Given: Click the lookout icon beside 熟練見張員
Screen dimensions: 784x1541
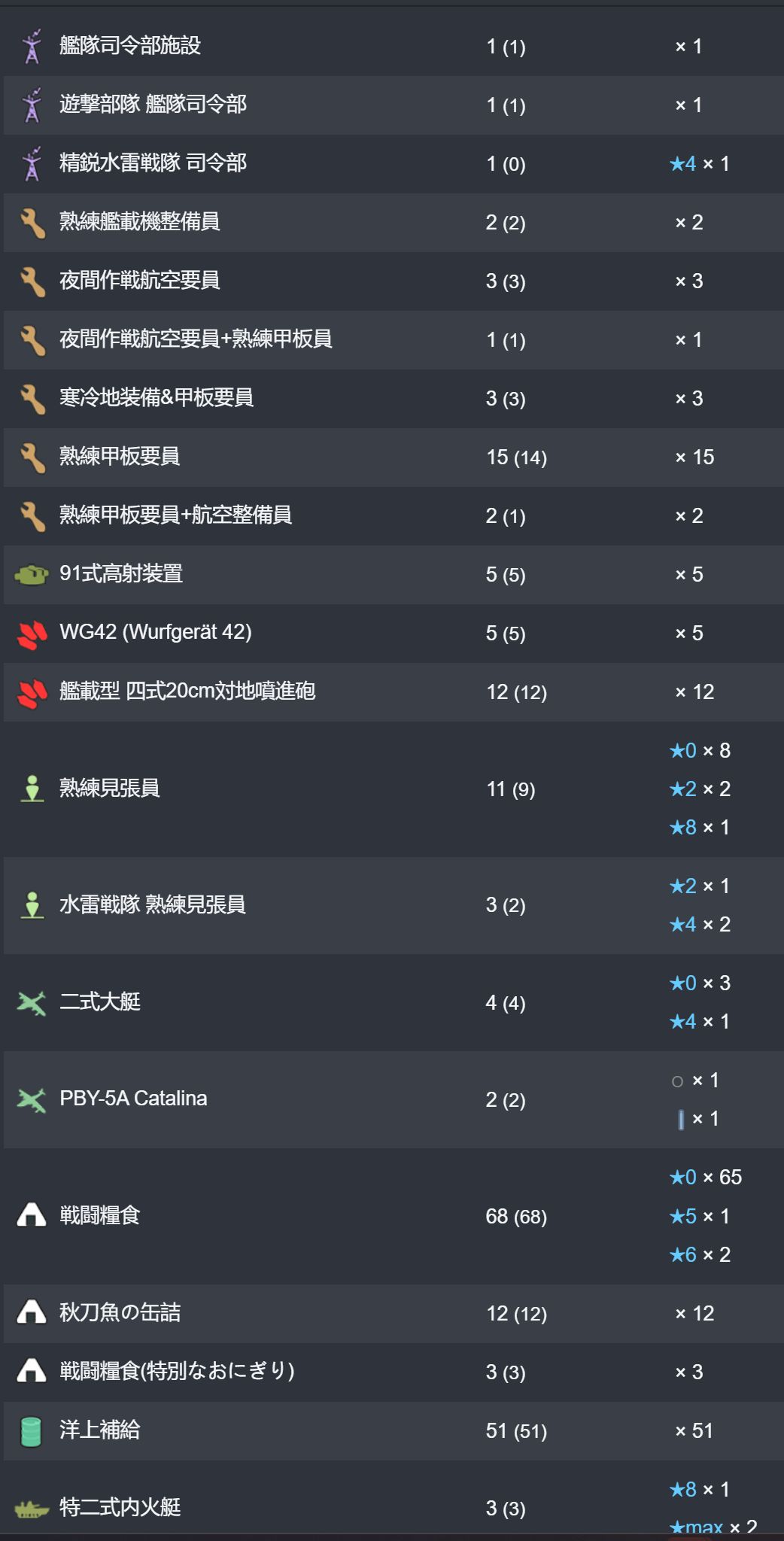Looking at the screenshot, I should [32, 789].
